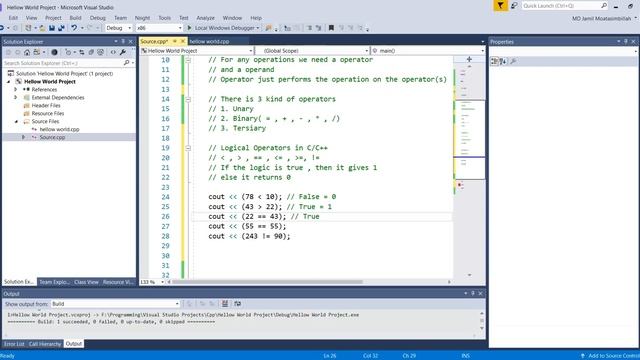Open the Build menu

pyautogui.click(x=76, y=18)
